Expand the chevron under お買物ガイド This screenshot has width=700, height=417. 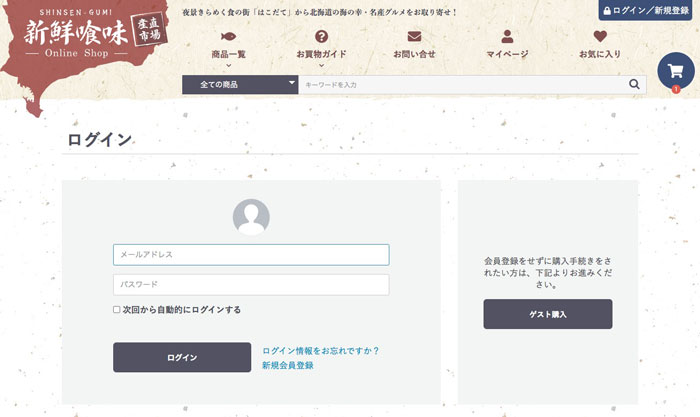tap(321, 65)
